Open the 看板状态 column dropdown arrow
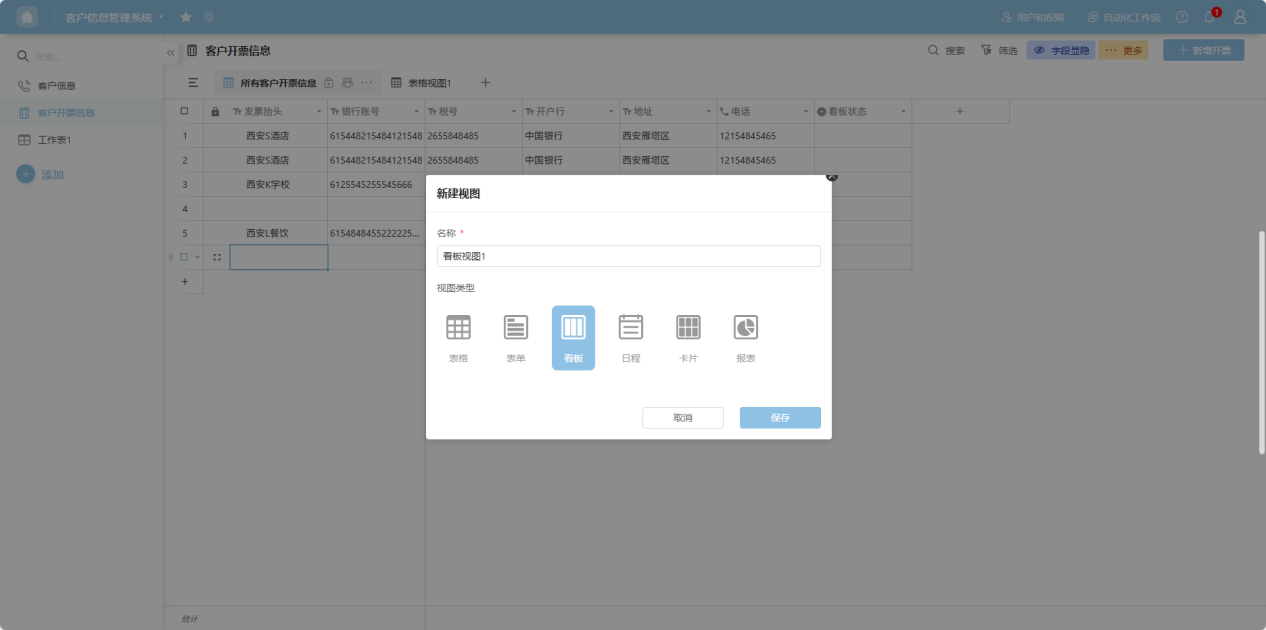This screenshot has height=630, width=1266. pos(903,111)
